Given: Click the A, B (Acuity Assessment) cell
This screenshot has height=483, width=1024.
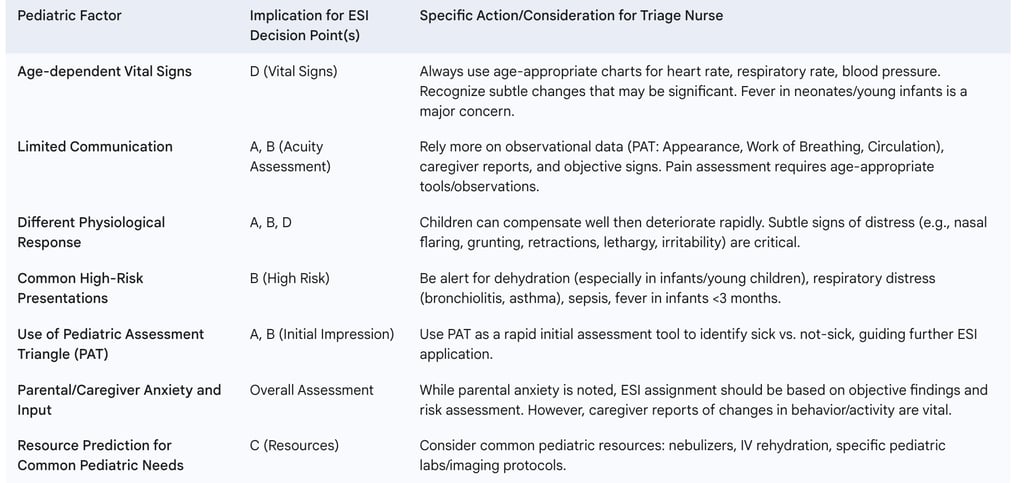Looking at the screenshot, I should click(290, 156).
